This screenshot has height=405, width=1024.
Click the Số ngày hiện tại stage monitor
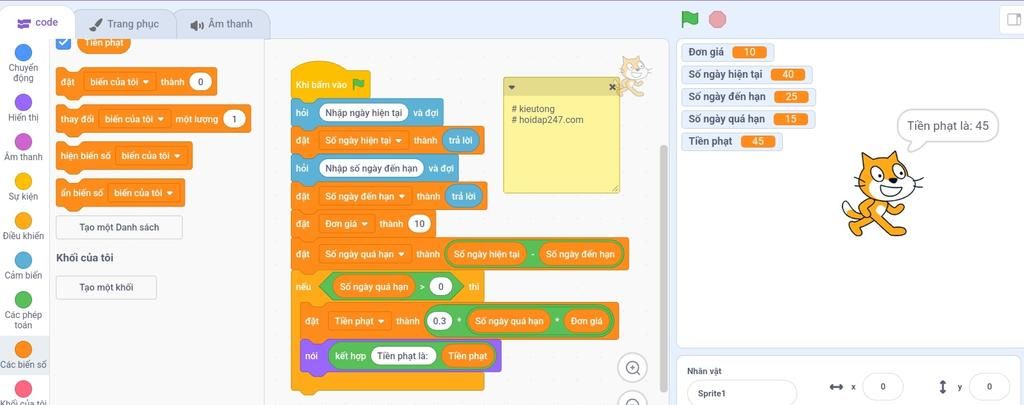pos(746,74)
